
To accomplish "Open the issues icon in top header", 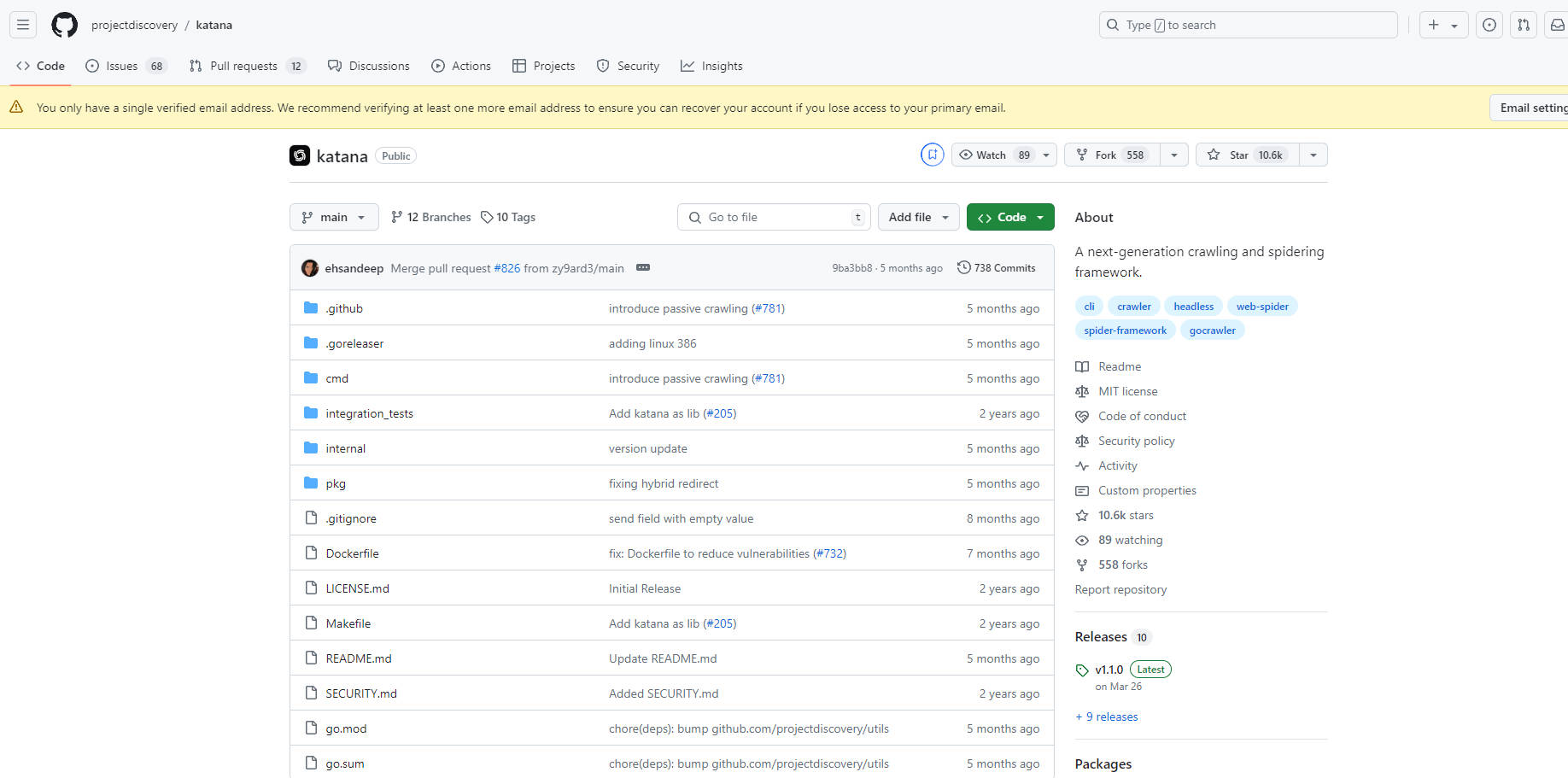I will pos(1489,25).
